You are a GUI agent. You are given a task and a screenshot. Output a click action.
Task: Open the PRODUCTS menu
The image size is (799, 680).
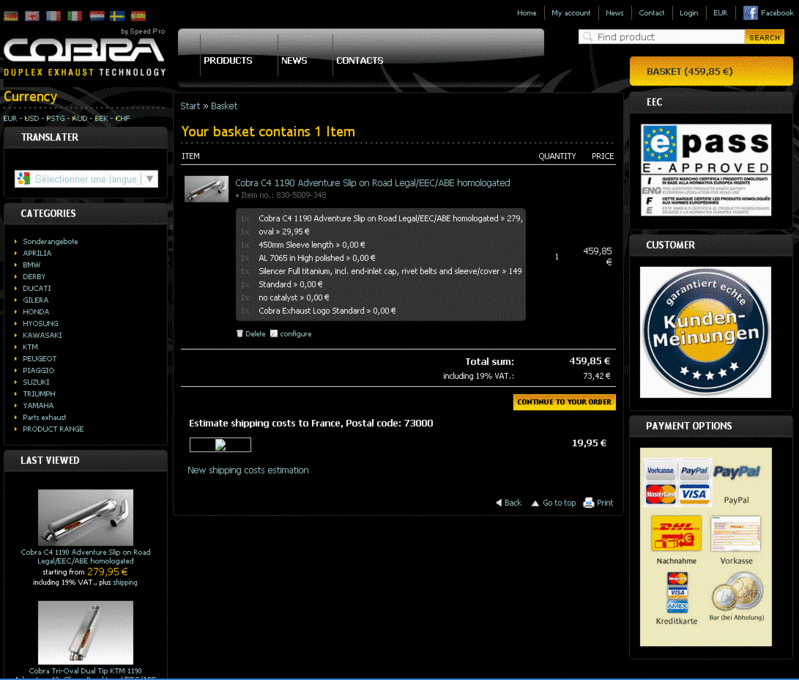(228, 60)
